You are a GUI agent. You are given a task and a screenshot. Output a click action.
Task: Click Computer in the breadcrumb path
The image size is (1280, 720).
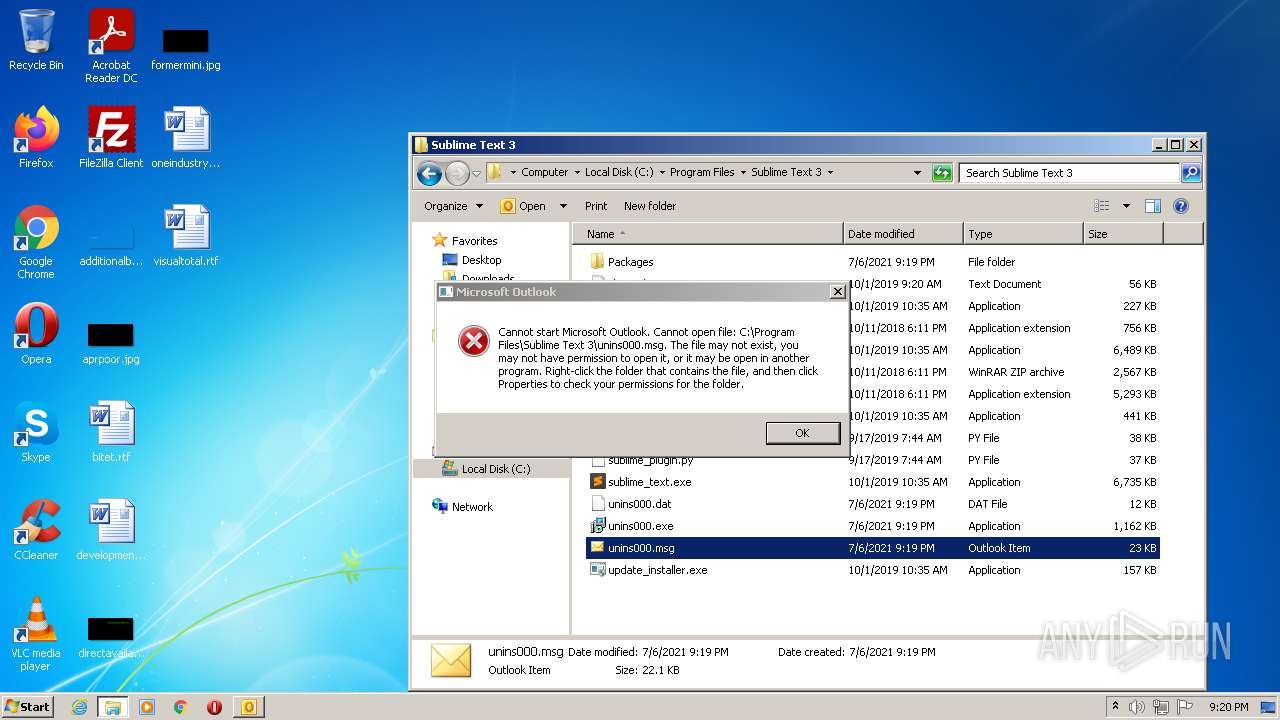(545, 173)
